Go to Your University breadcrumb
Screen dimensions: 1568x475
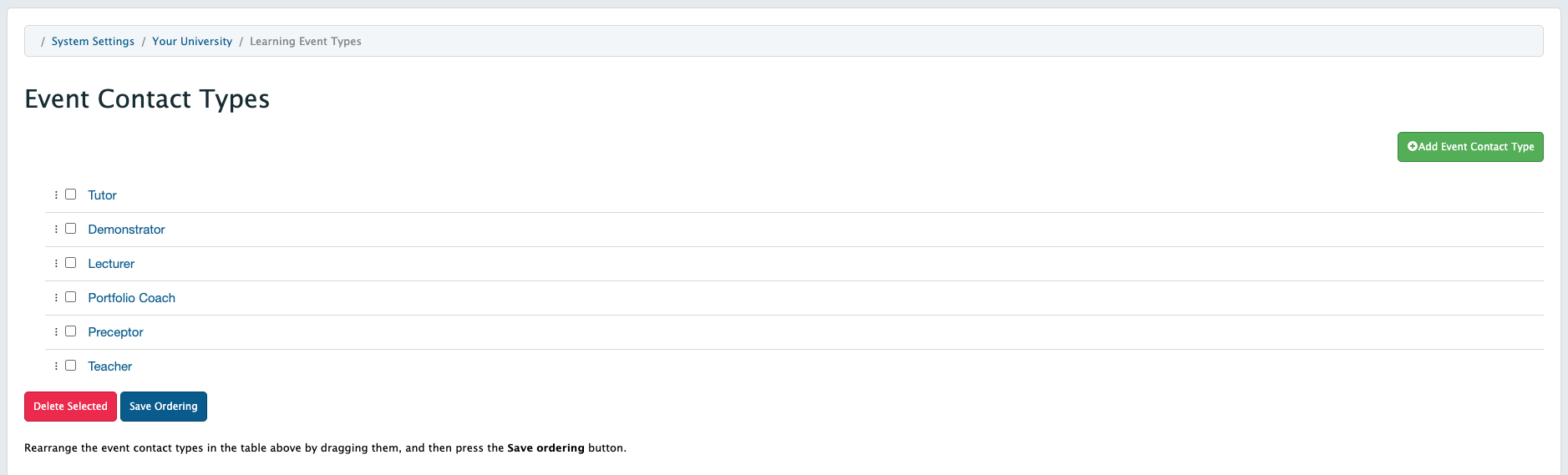tap(192, 42)
